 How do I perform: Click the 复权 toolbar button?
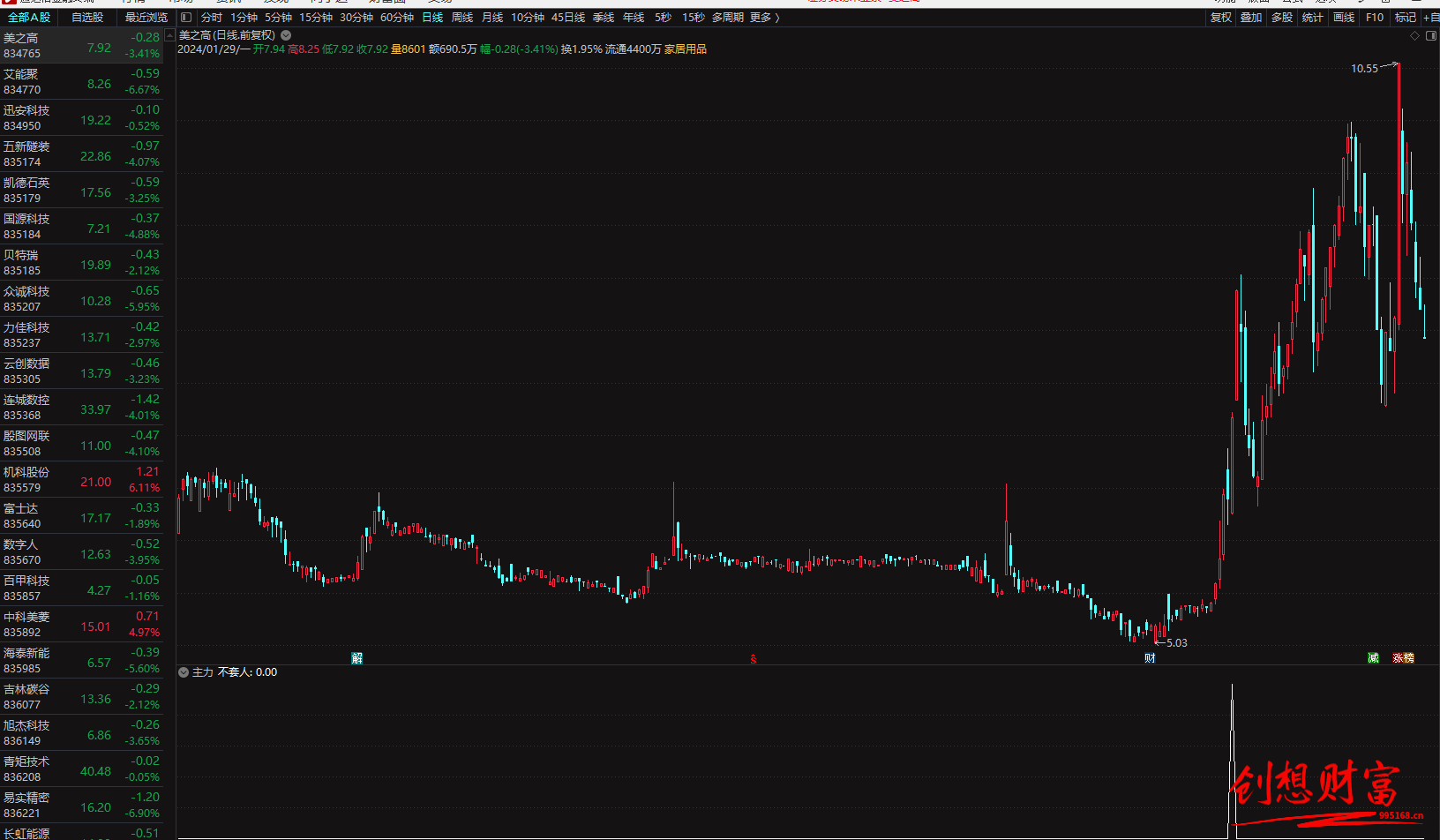point(1221,17)
